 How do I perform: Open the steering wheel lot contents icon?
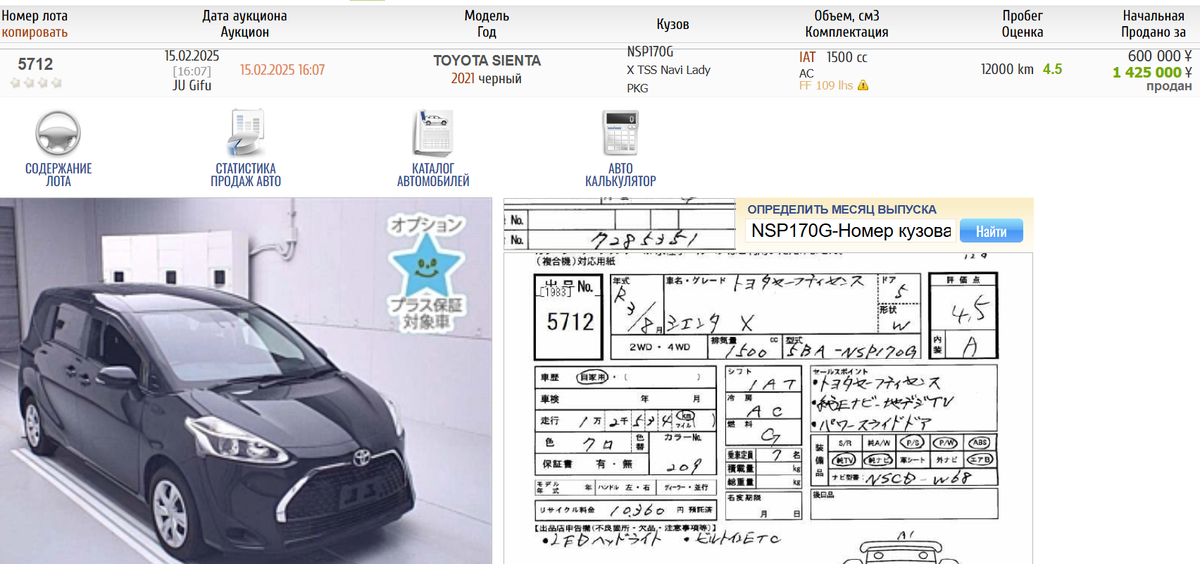58,133
